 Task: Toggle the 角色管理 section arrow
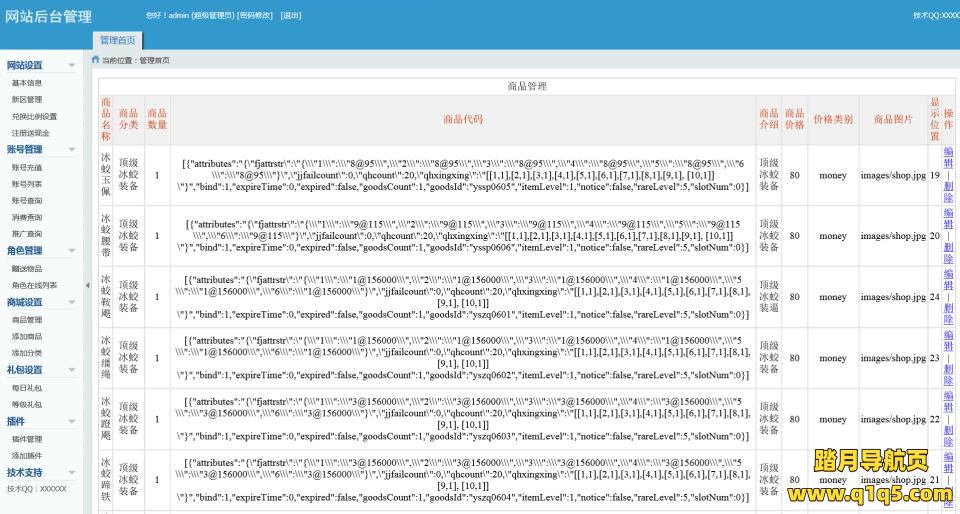tap(71, 251)
